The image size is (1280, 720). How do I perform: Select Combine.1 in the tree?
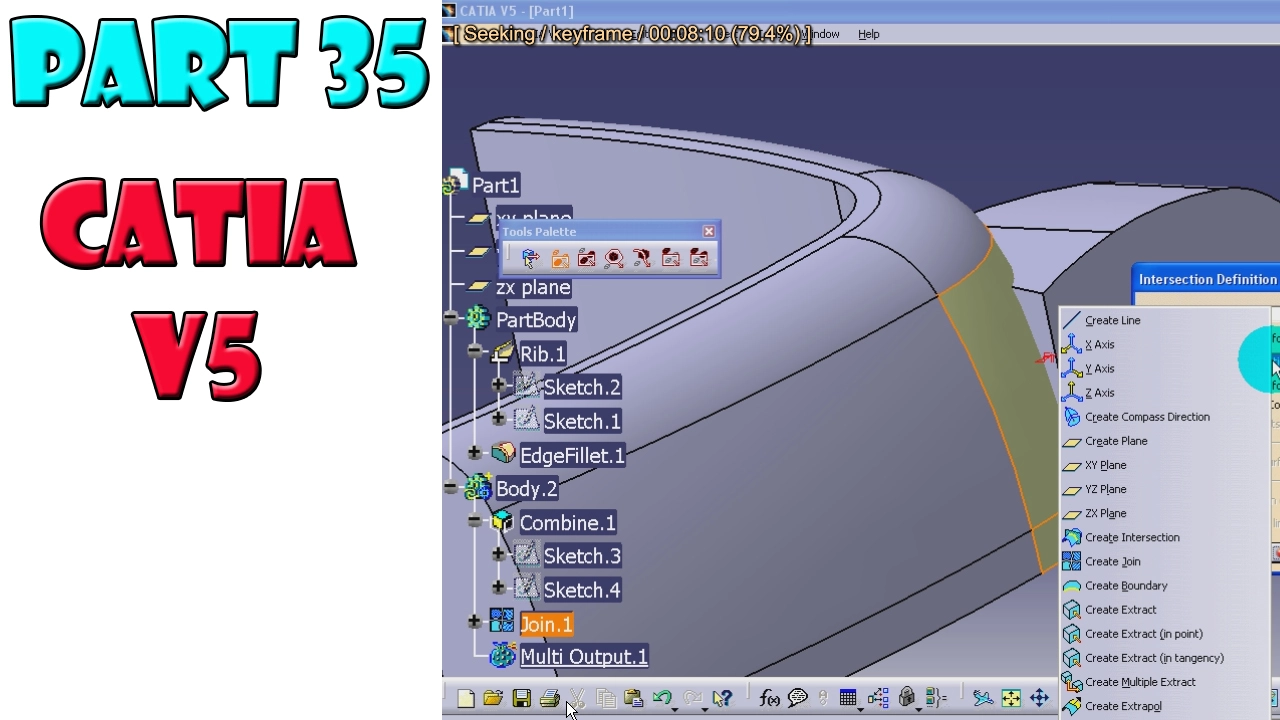pos(567,523)
